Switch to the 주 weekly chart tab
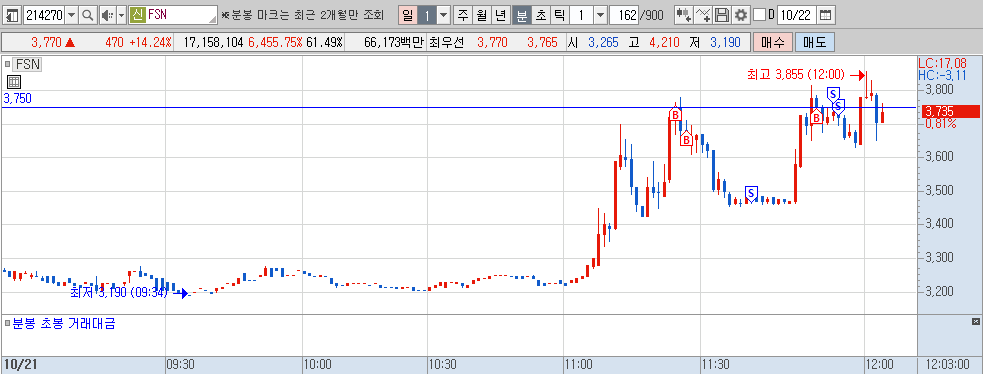The height and width of the screenshot is (374, 983). pos(463,15)
